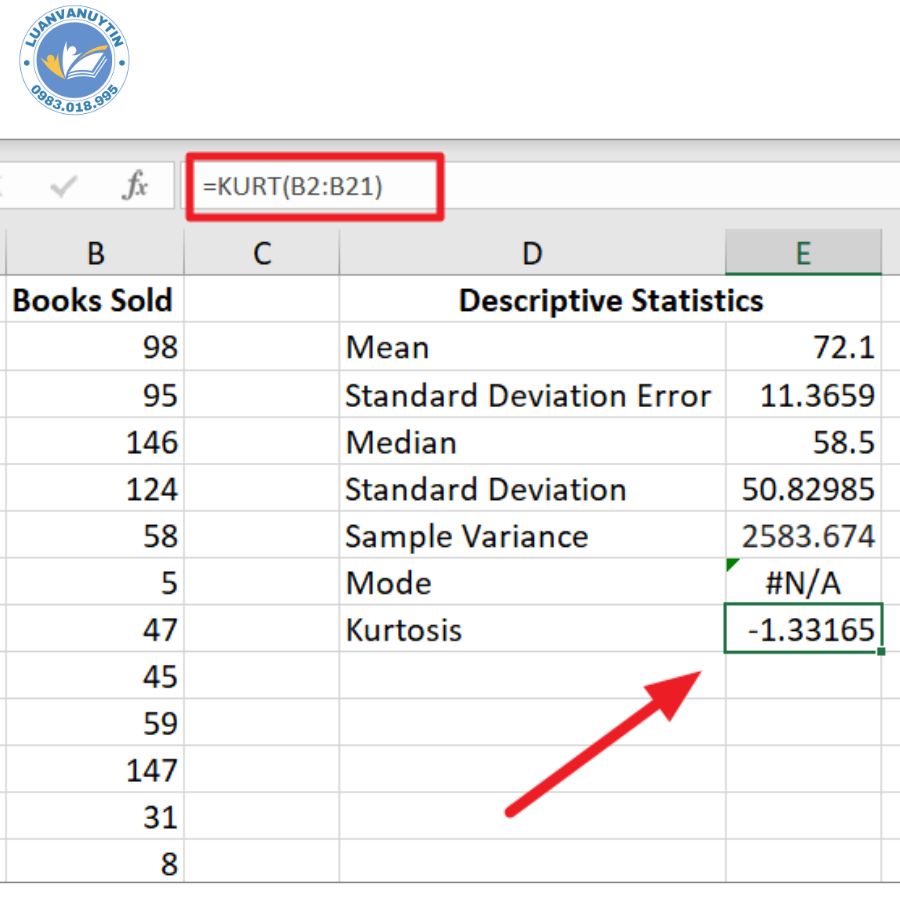900x900 pixels.
Task: Click the Insert Function fx icon
Action: coord(135,185)
